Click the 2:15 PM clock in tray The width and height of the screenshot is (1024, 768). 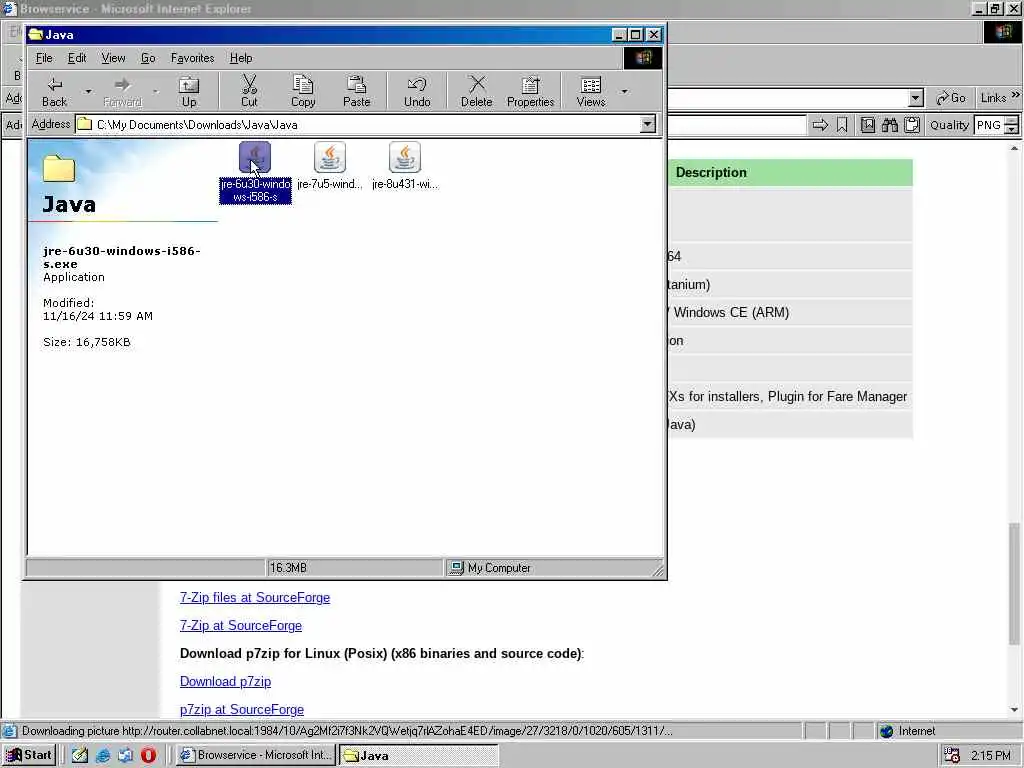pyautogui.click(x=990, y=756)
